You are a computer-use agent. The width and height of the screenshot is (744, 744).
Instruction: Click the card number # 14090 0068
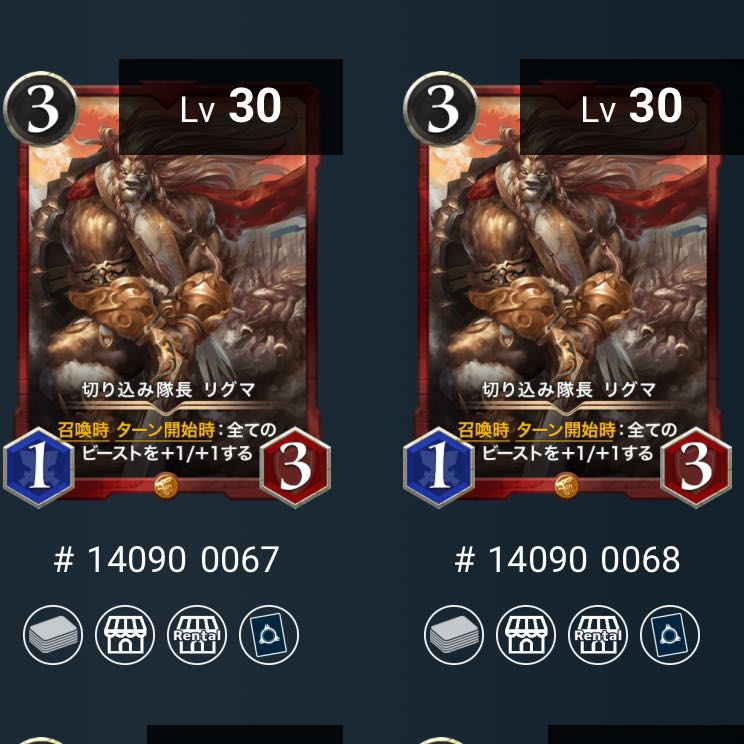pyautogui.click(x=567, y=560)
